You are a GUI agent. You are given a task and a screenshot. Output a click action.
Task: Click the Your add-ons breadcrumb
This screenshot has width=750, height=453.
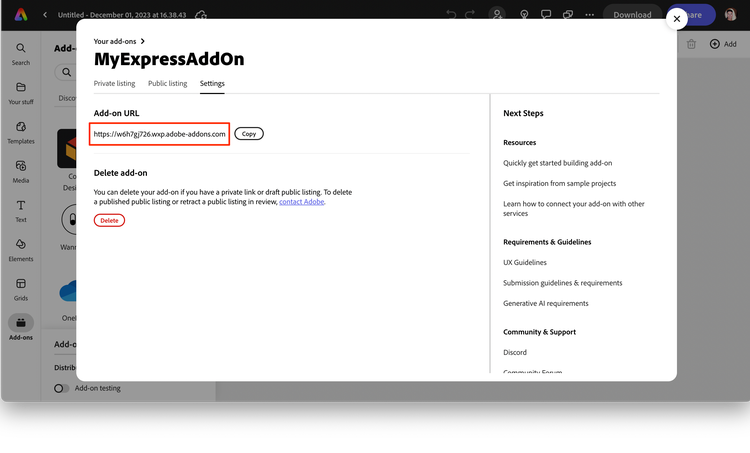[115, 41]
